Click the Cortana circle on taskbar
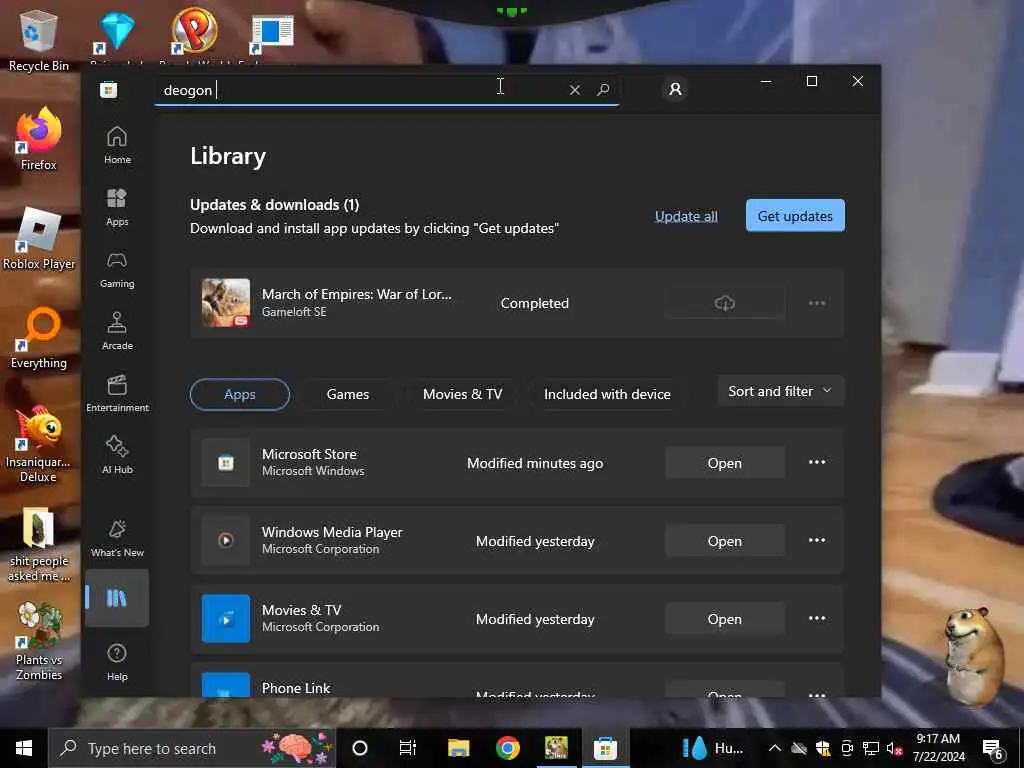Image resolution: width=1024 pixels, height=768 pixels. coord(360,748)
